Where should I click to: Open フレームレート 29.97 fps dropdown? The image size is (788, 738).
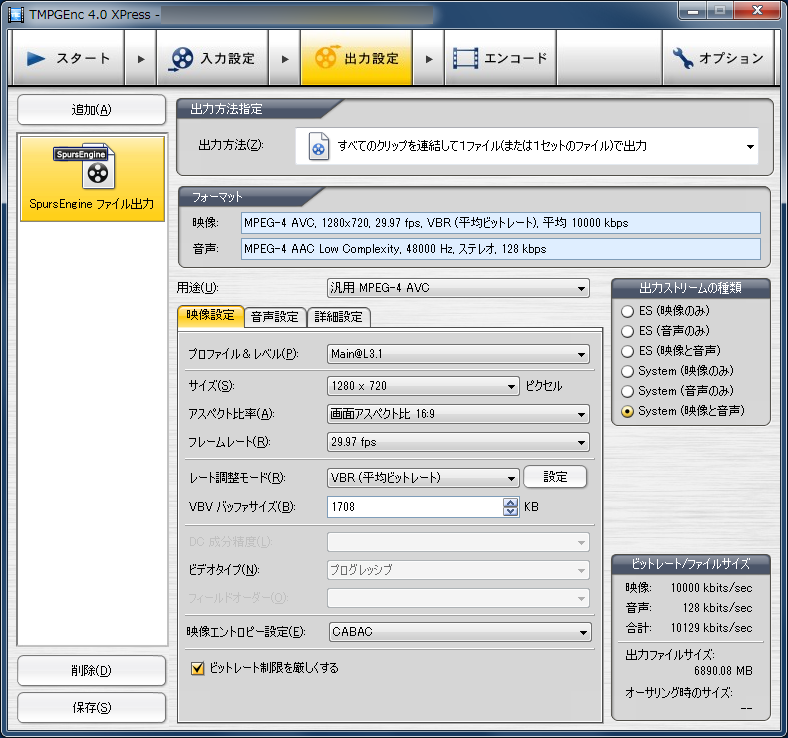pos(458,442)
